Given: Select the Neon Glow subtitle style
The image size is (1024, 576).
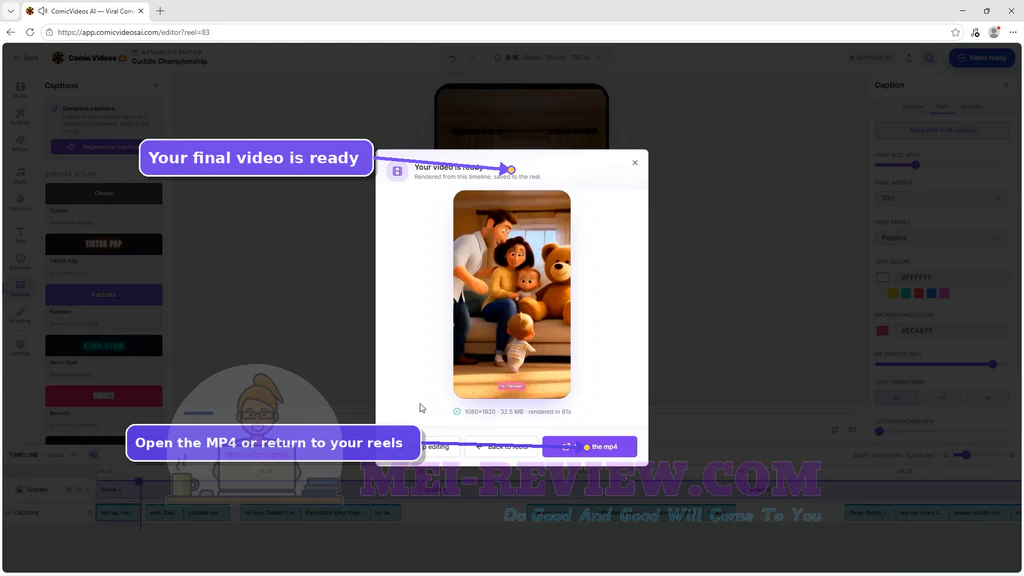Looking at the screenshot, I should pos(104,357).
